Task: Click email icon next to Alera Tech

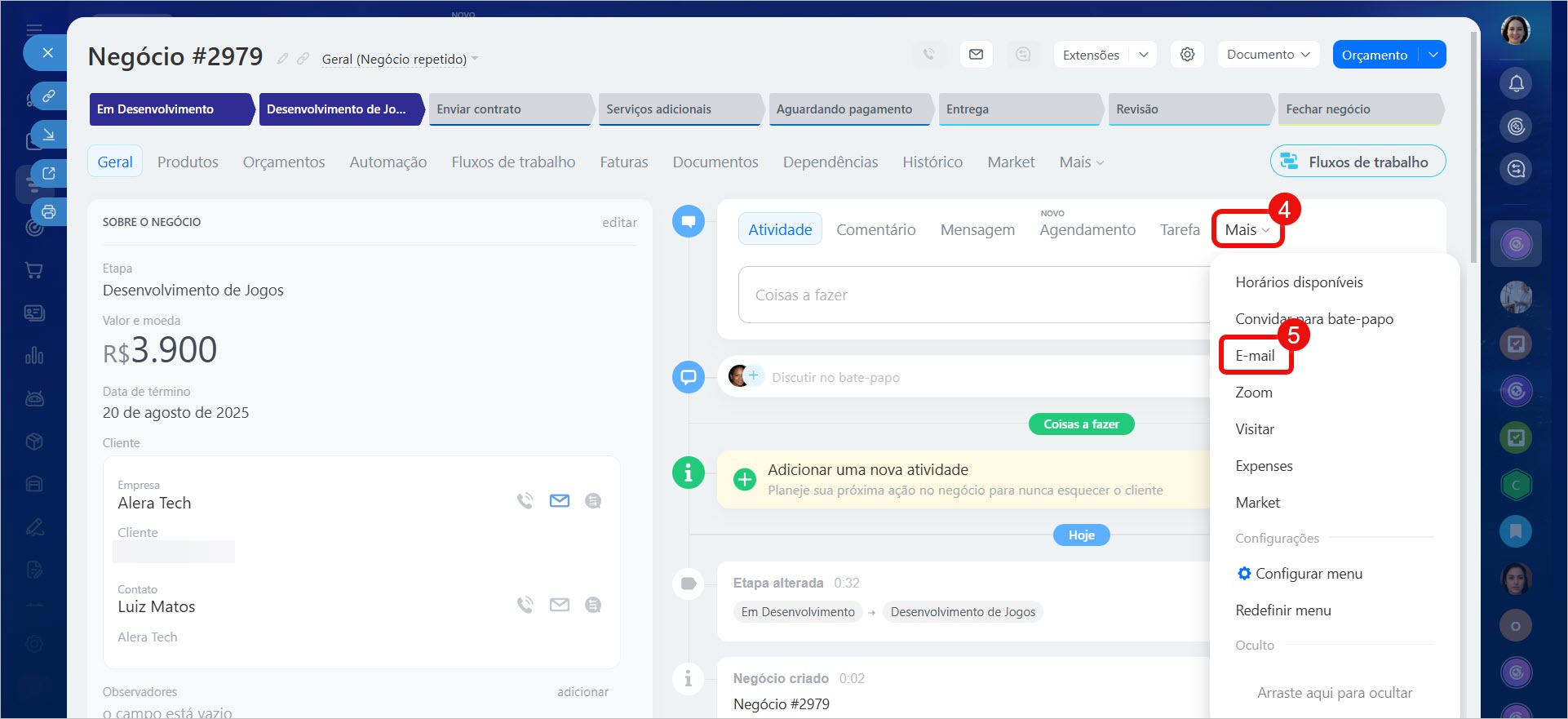Action: click(559, 501)
